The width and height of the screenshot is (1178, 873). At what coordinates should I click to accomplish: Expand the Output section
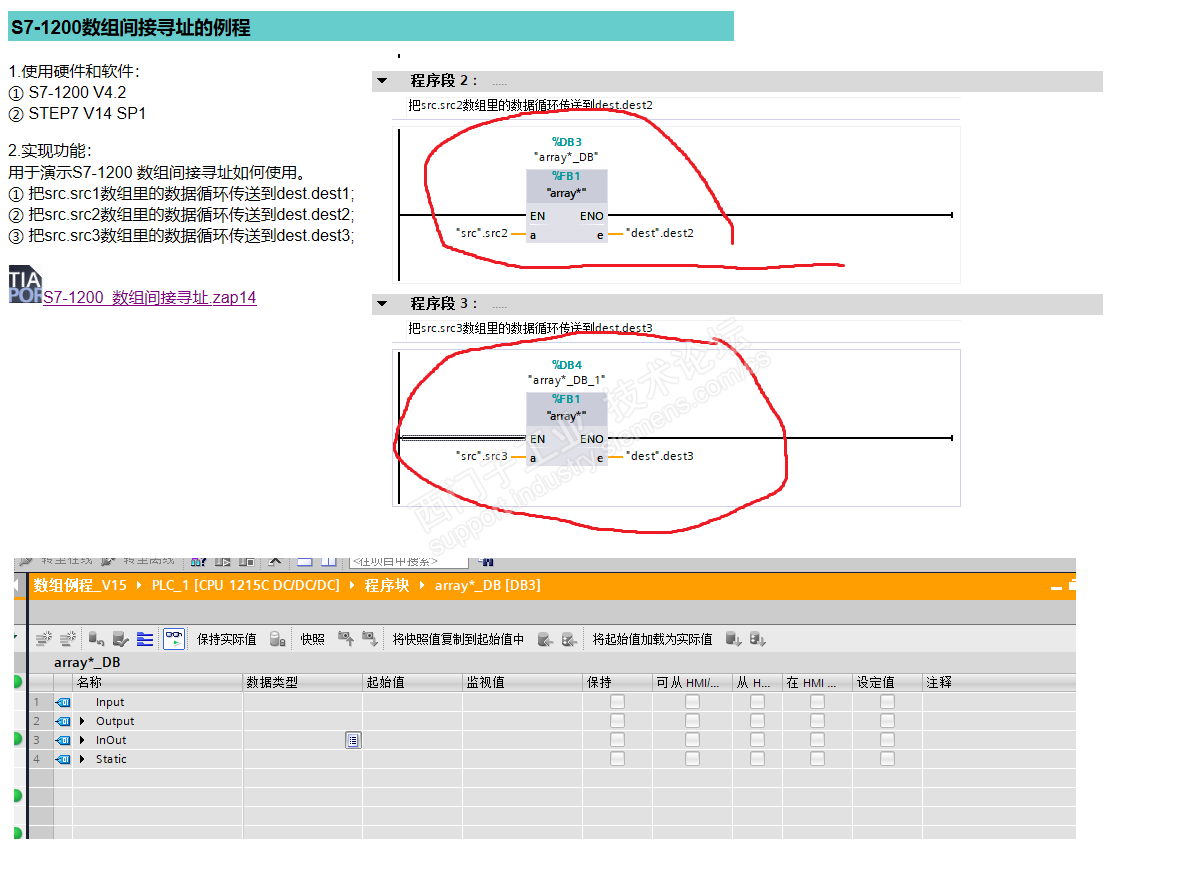pos(82,721)
